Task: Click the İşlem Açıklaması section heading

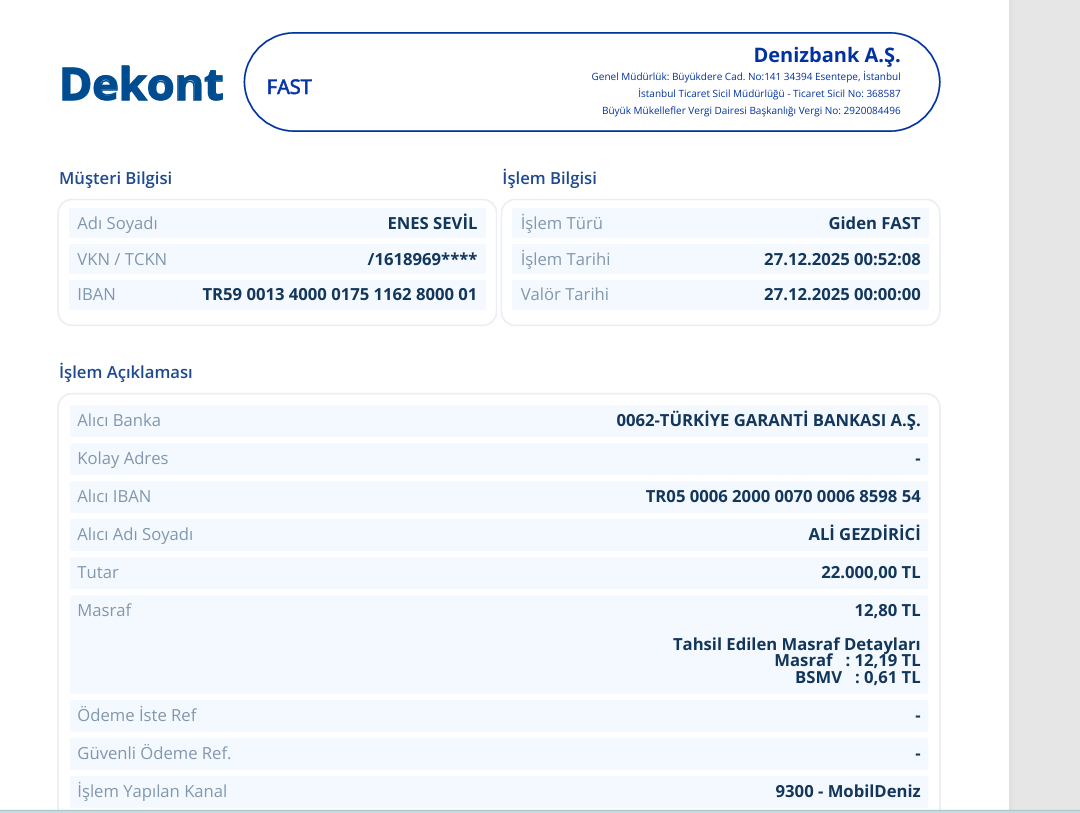Action: (125, 372)
